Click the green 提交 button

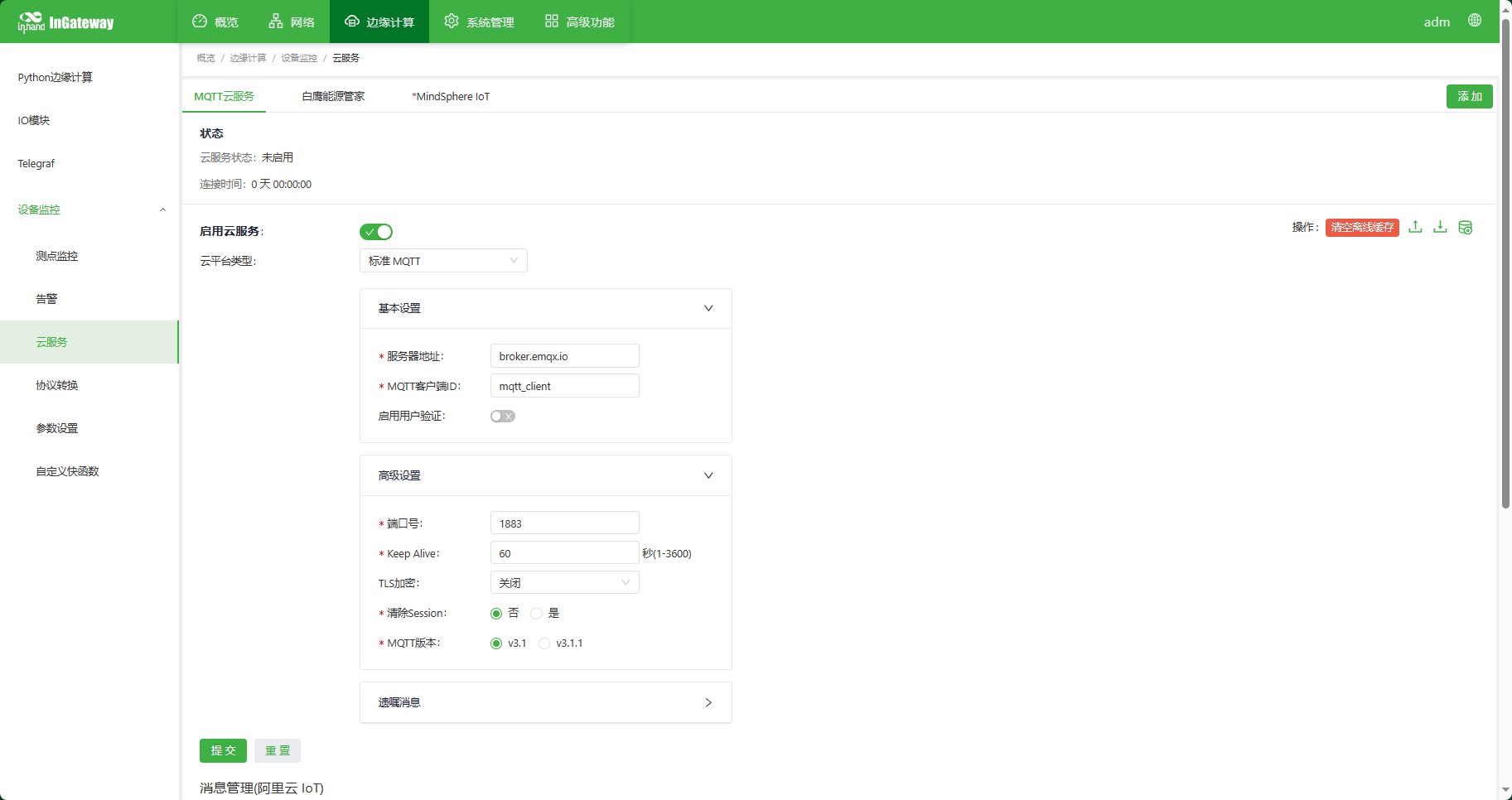point(223,750)
